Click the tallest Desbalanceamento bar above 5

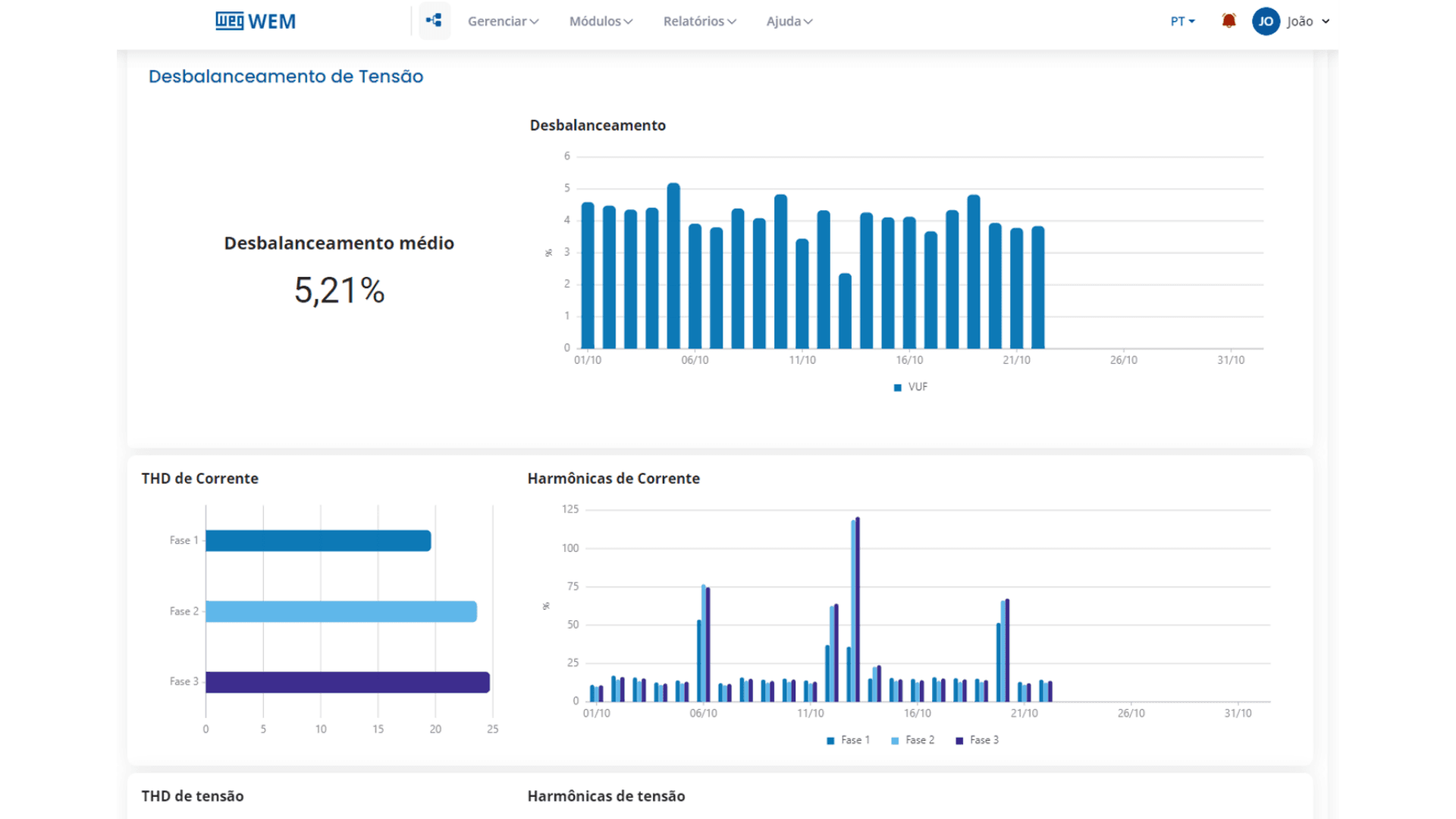coord(673,265)
